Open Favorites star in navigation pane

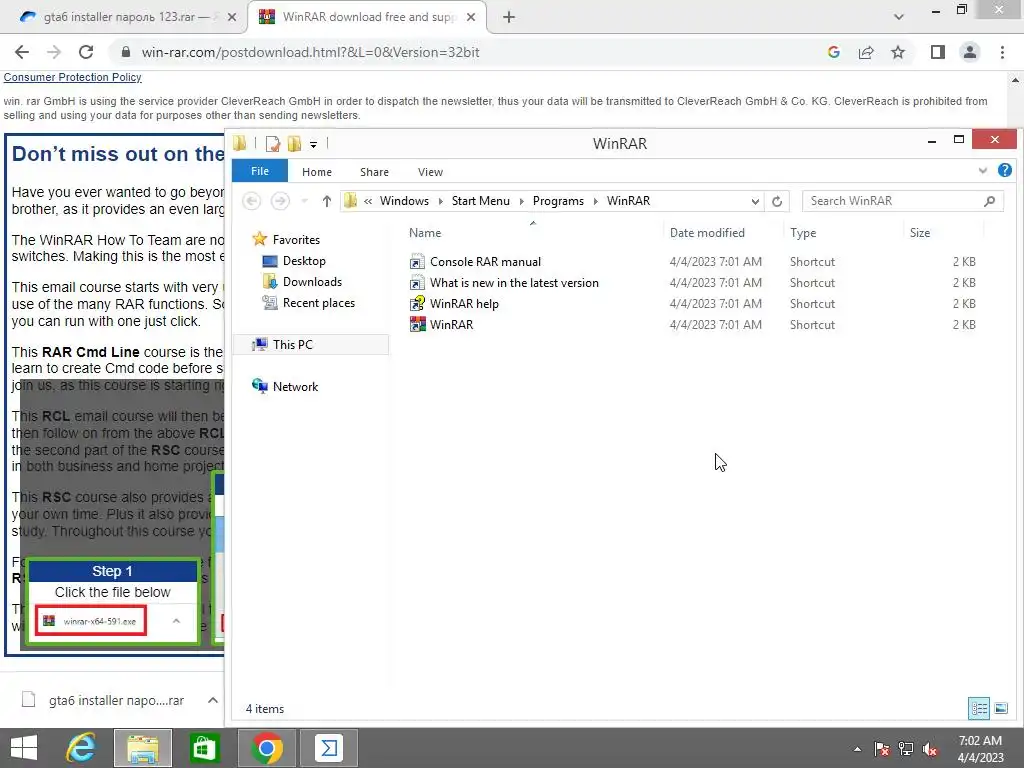tap(259, 240)
